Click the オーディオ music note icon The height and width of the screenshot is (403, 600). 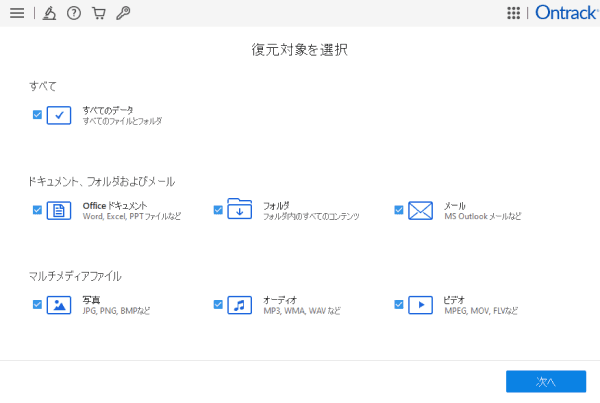[240, 305]
